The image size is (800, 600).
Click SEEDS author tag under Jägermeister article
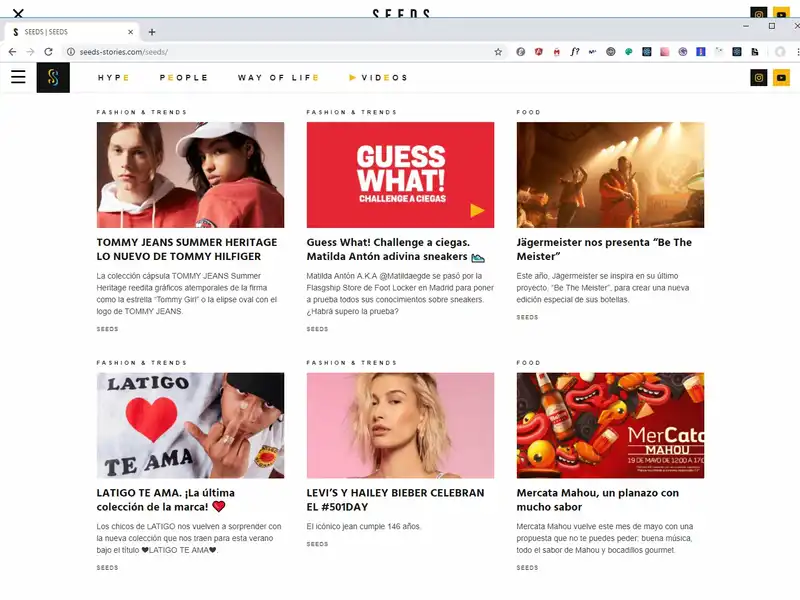point(527,317)
